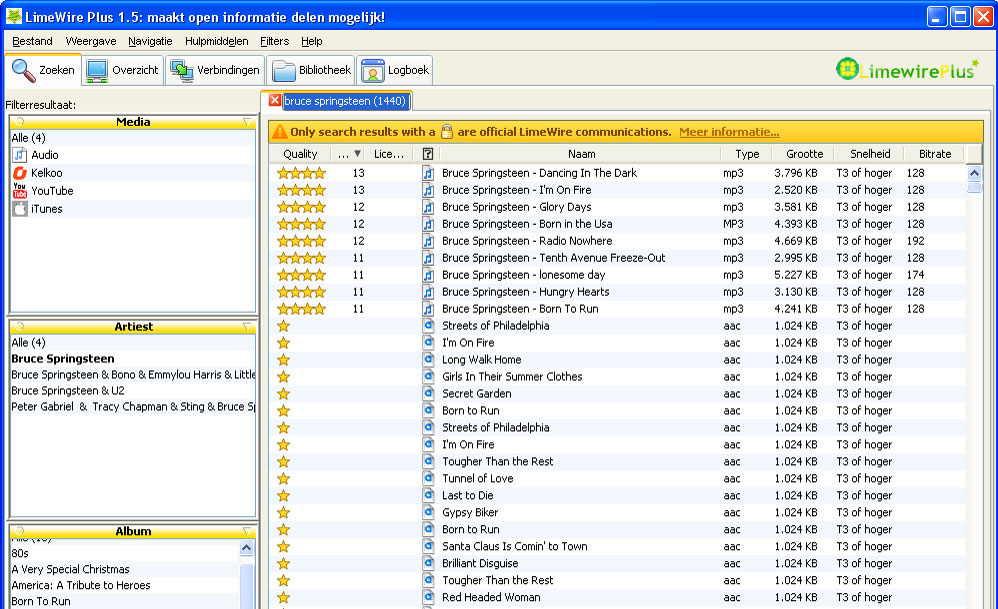The image size is (998, 609).
Task: Click the aac icon for Tunnel of Love
Action: 428,478
